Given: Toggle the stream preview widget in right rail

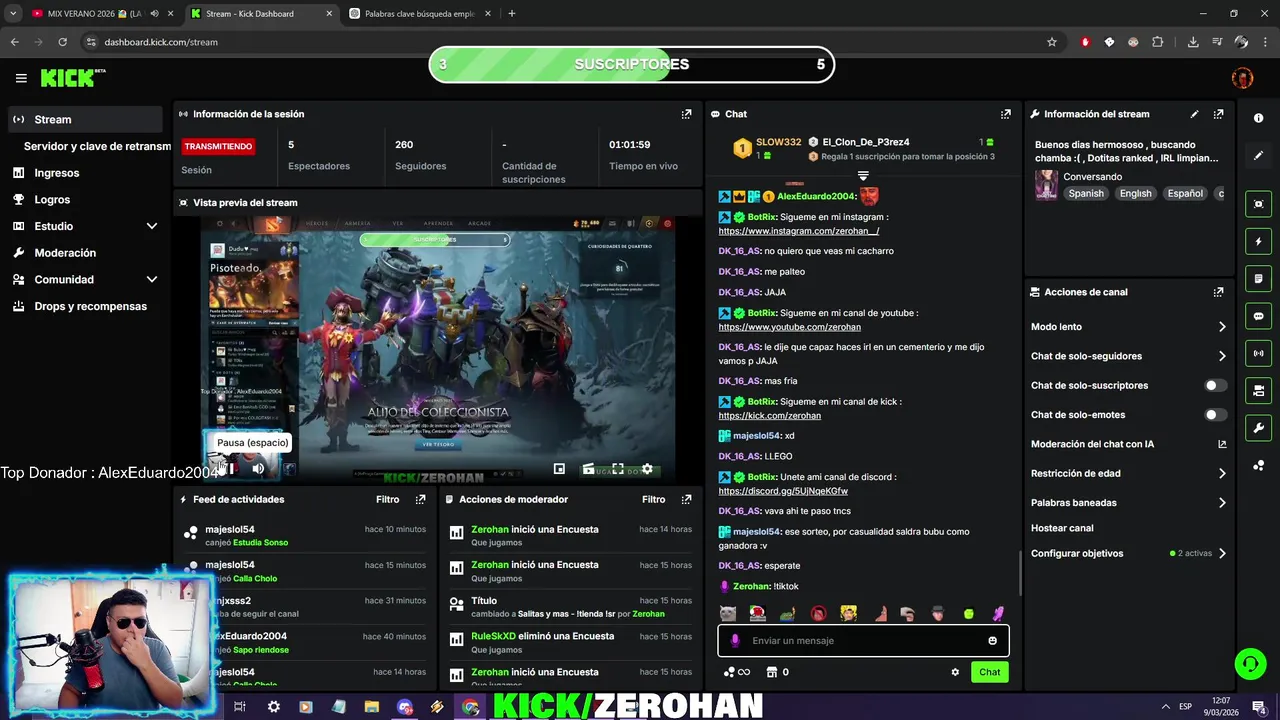Looking at the screenshot, I should pos(1258,204).
